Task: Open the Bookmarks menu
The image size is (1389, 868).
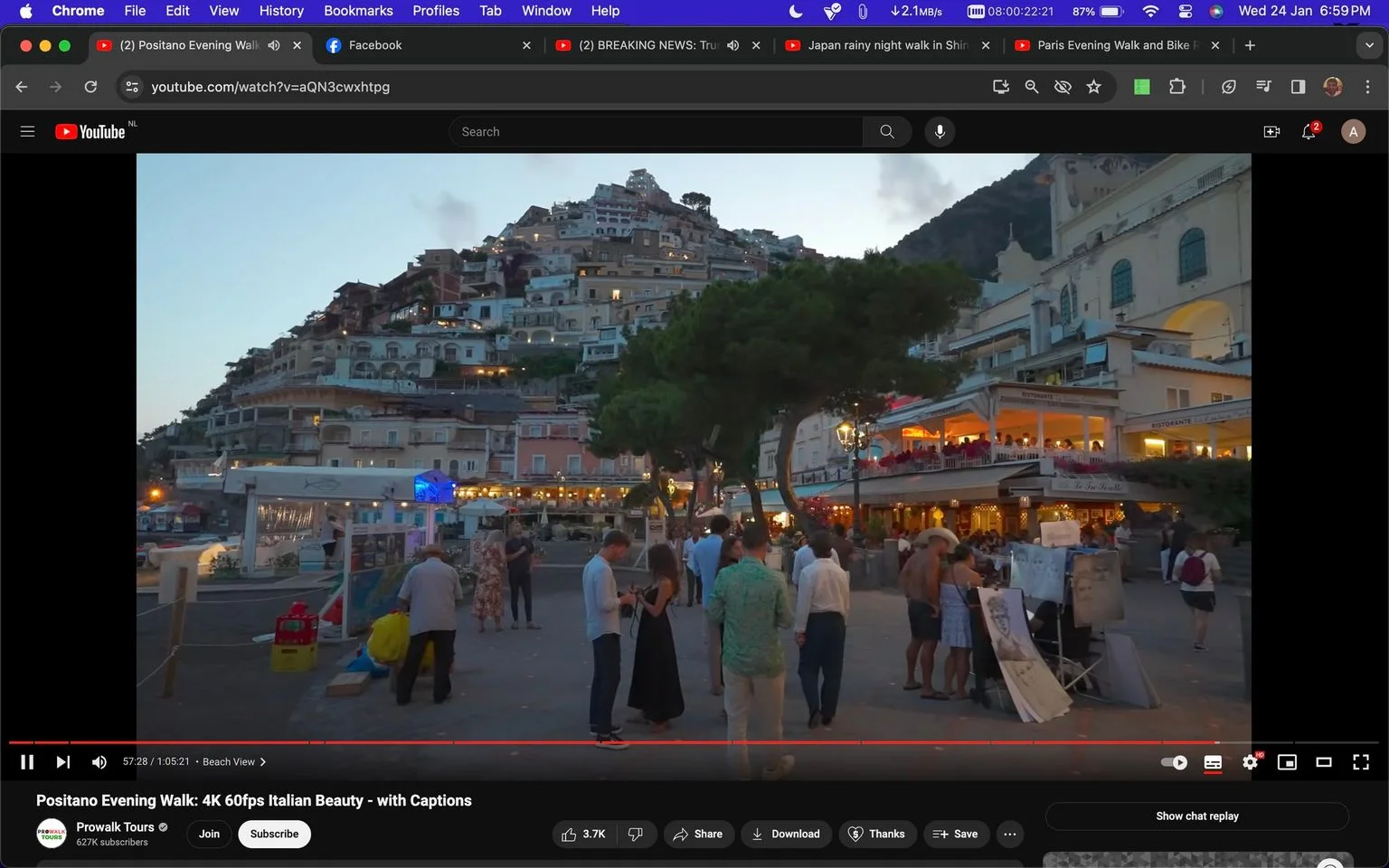Action: coord(358,11)
